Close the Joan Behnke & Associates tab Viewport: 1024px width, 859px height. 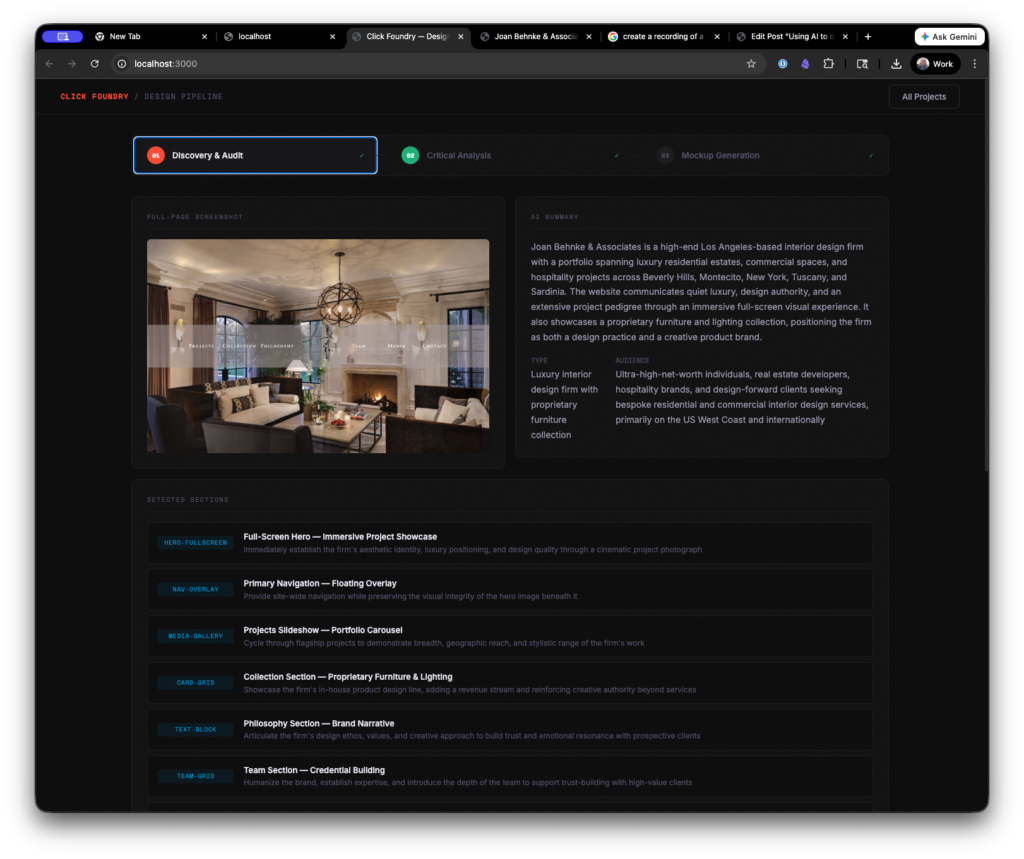[588, 36]
